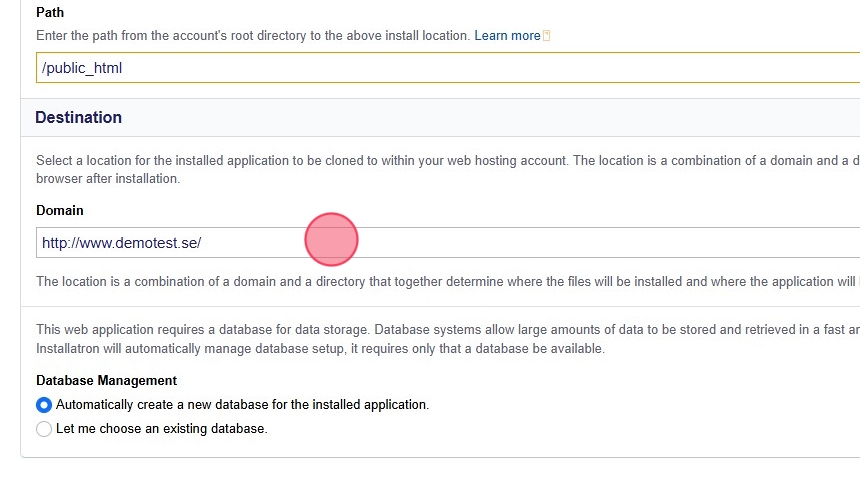Open the Learn more link
This screenshot has height=481, width=860.
point(507,36)
